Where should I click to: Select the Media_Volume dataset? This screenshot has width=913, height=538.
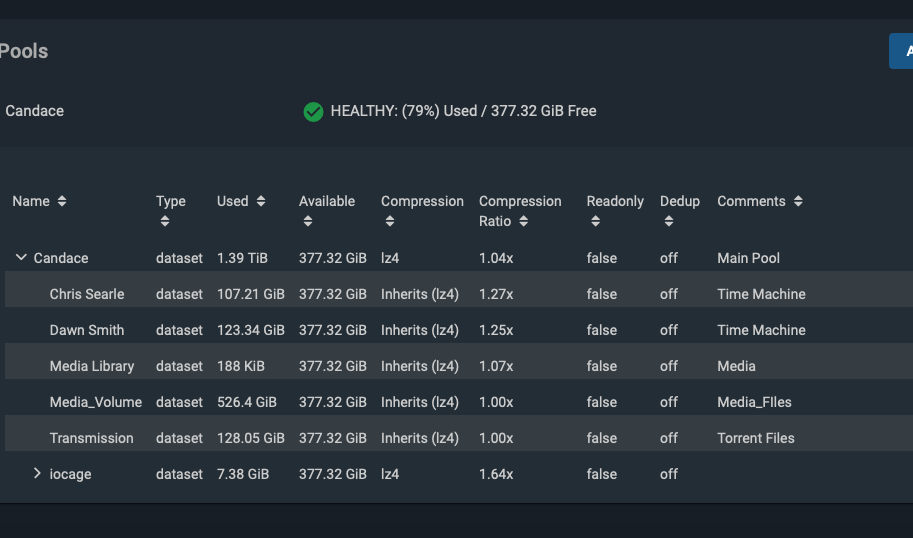point(96,402)
